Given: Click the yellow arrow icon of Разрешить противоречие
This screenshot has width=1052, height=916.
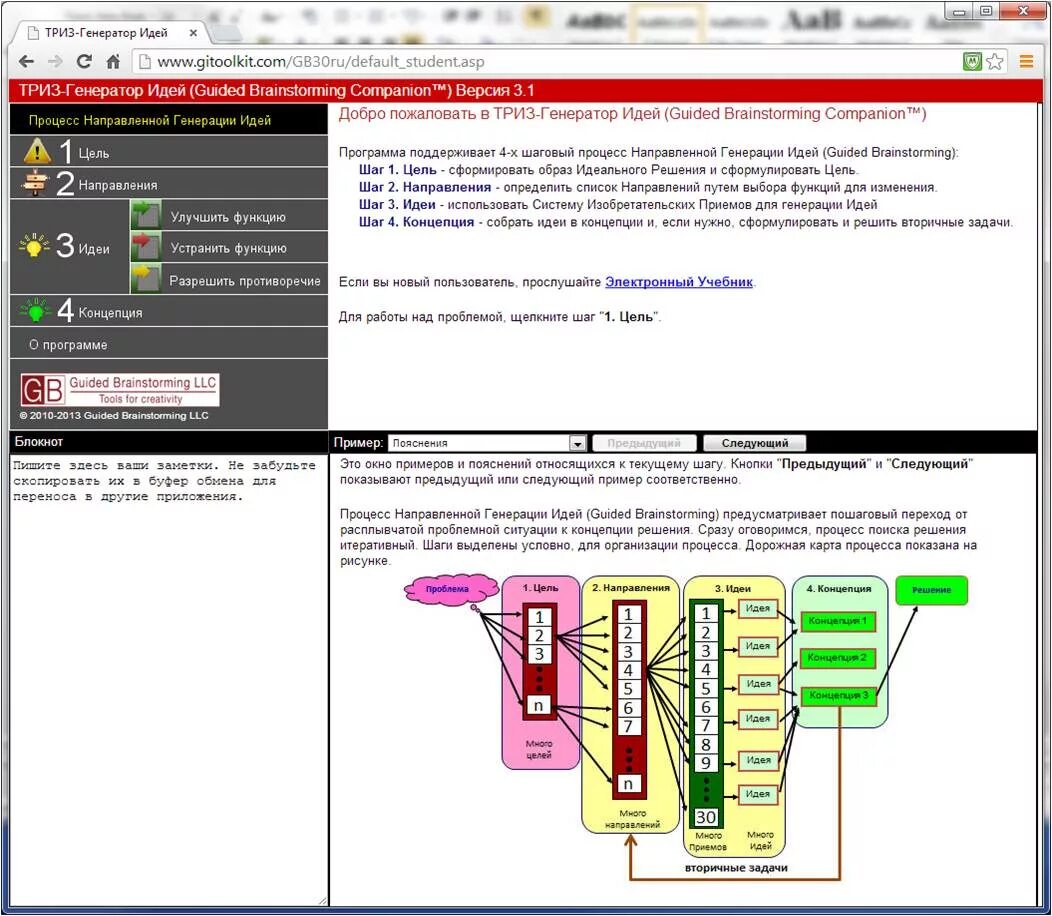Looking at the screenshot, I should 146,279.
